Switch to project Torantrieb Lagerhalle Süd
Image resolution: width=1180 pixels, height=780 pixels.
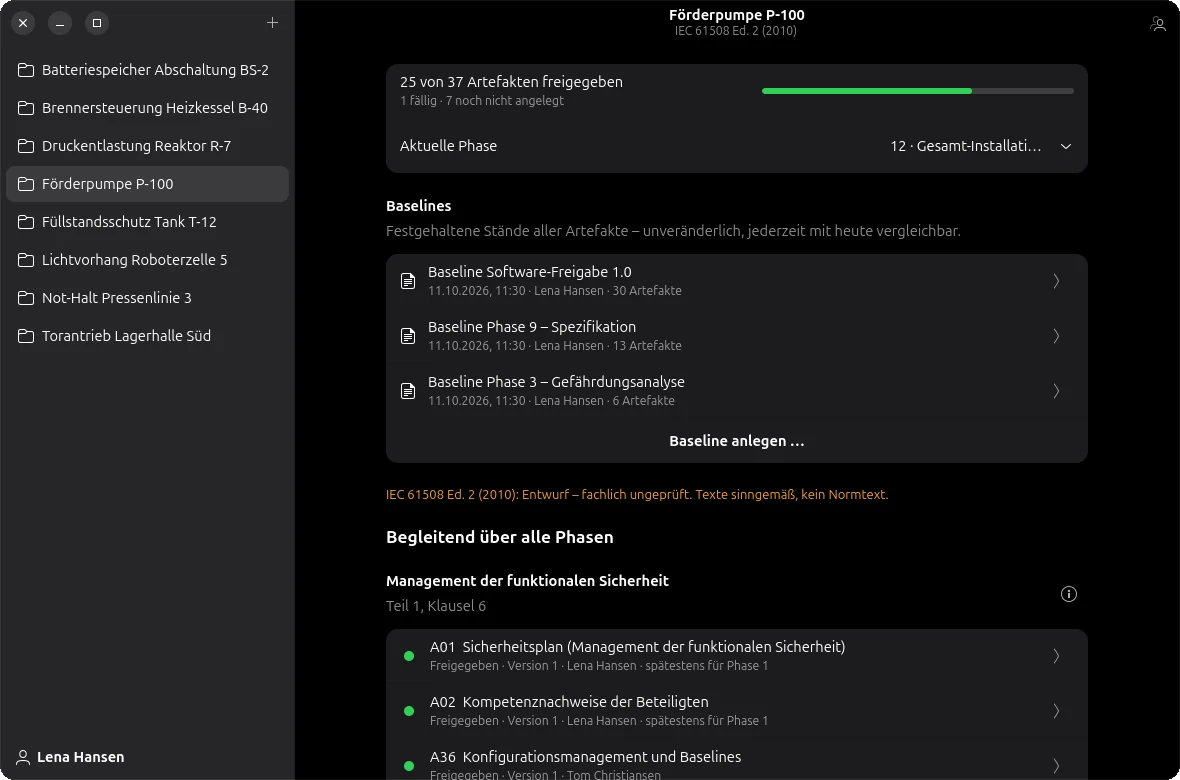(148, 336)
